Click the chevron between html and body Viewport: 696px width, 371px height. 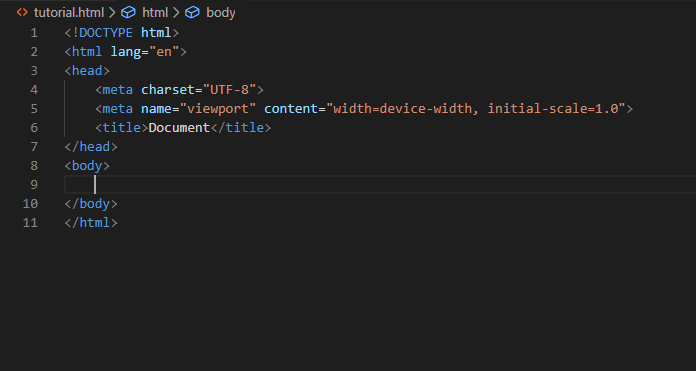(176, 12)
